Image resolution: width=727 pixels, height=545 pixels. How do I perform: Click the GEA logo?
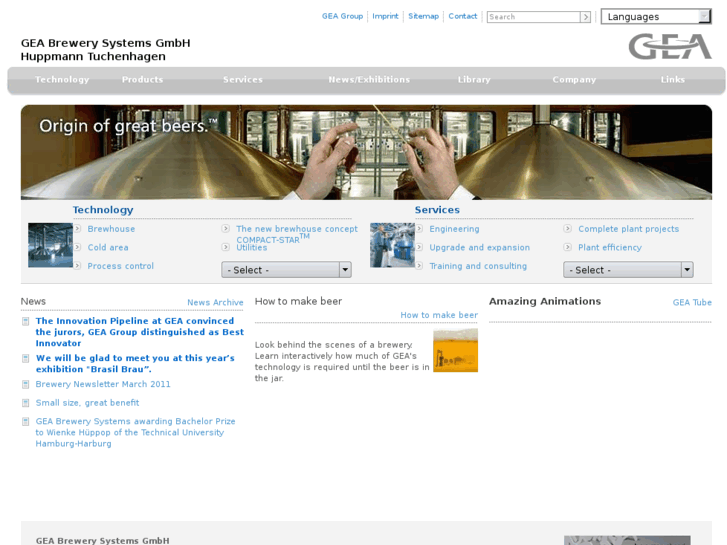pyautogui.click(x=670, y=46)
